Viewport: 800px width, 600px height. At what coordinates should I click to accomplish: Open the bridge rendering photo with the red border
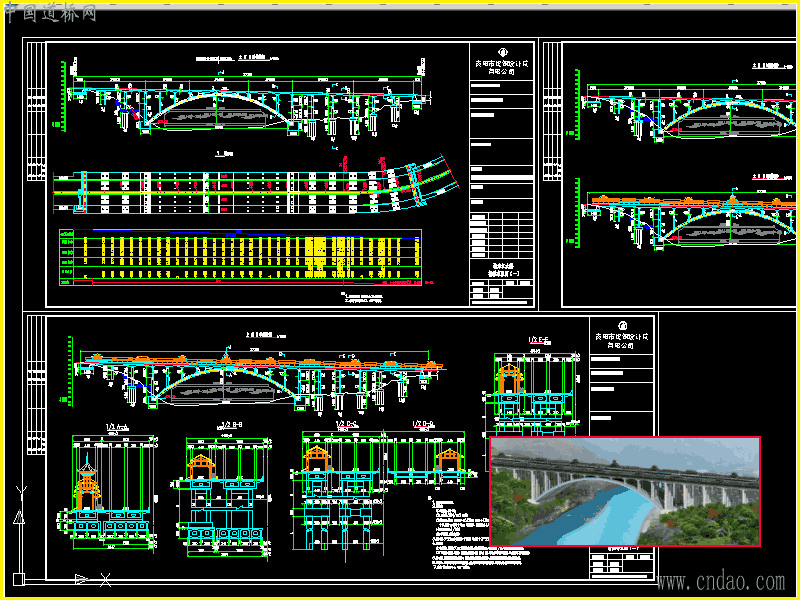(625, 491)
